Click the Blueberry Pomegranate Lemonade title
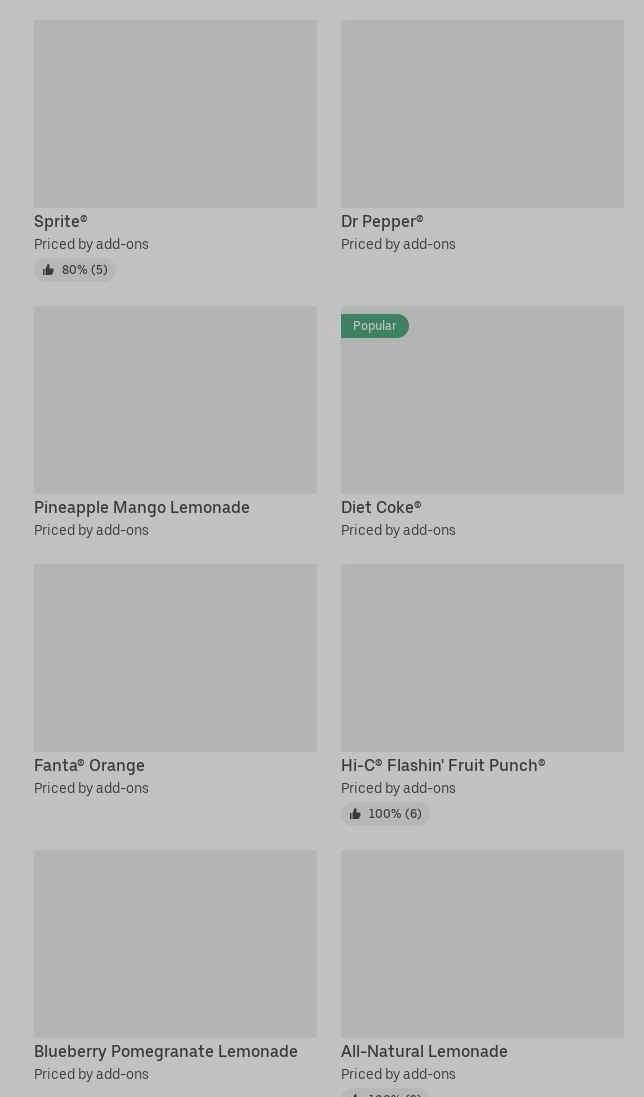 click(x=166, y=1051)
